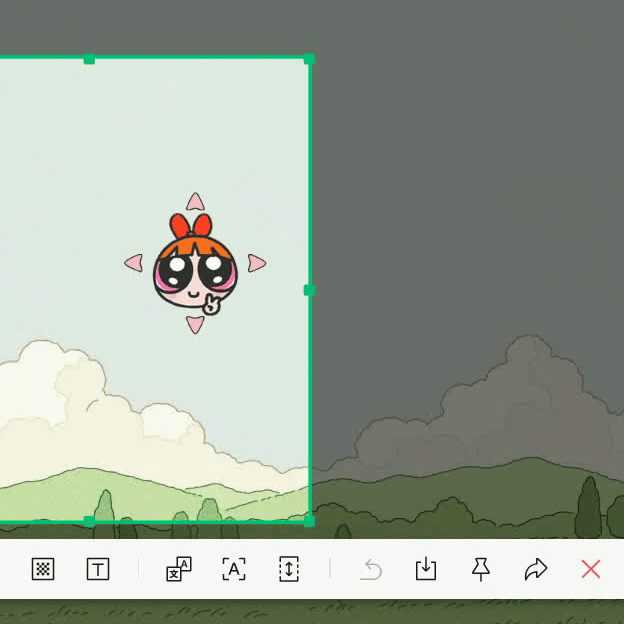Select the text annotation tool
Screen dimensions: 624x624
click(x=98, y=569)
